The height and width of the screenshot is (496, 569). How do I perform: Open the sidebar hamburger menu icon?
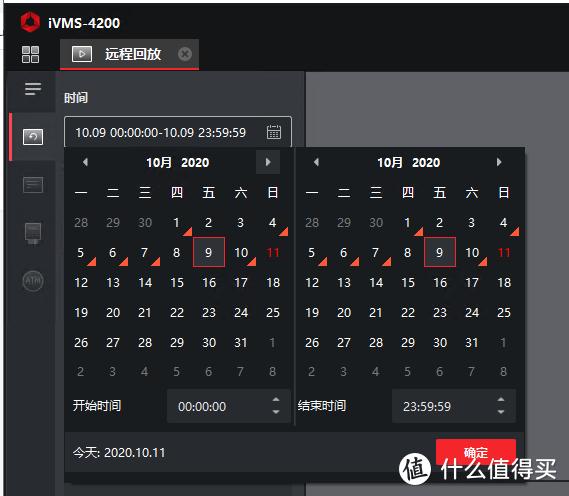[33, 89]
